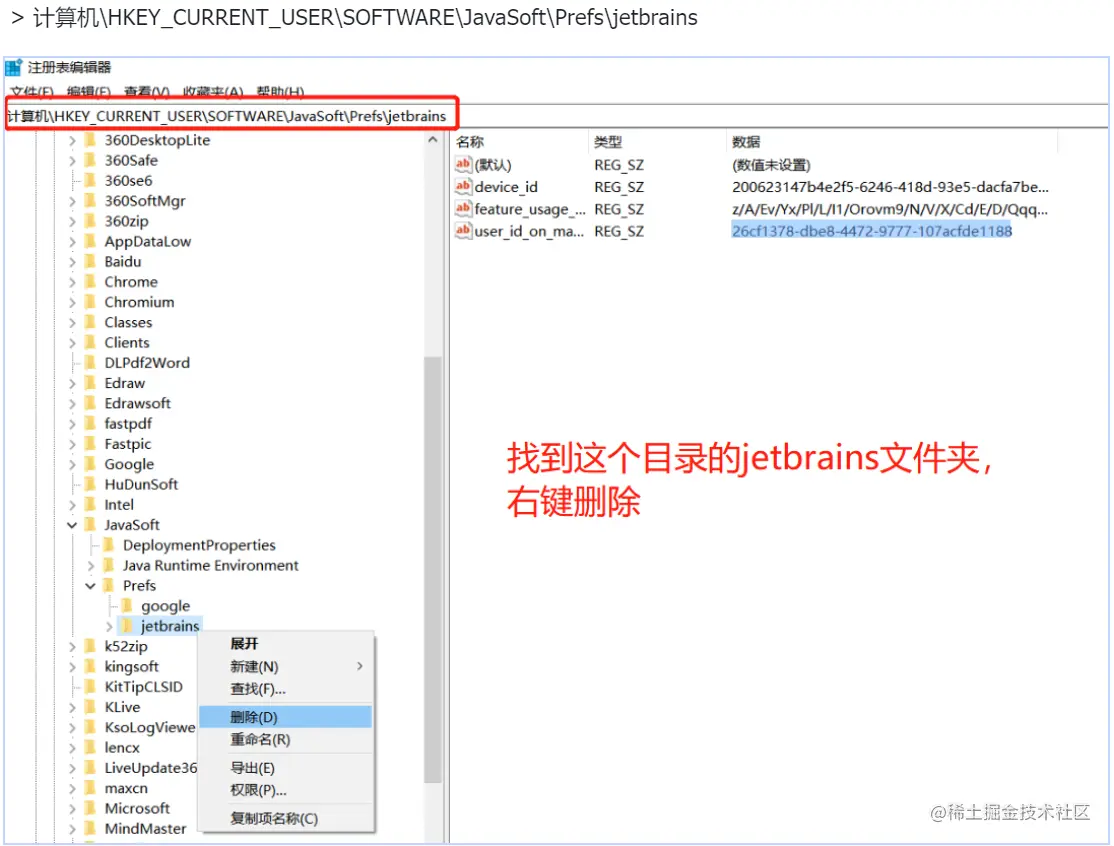Choose 删除(D) from the context menu

click(x=285, y=717)
